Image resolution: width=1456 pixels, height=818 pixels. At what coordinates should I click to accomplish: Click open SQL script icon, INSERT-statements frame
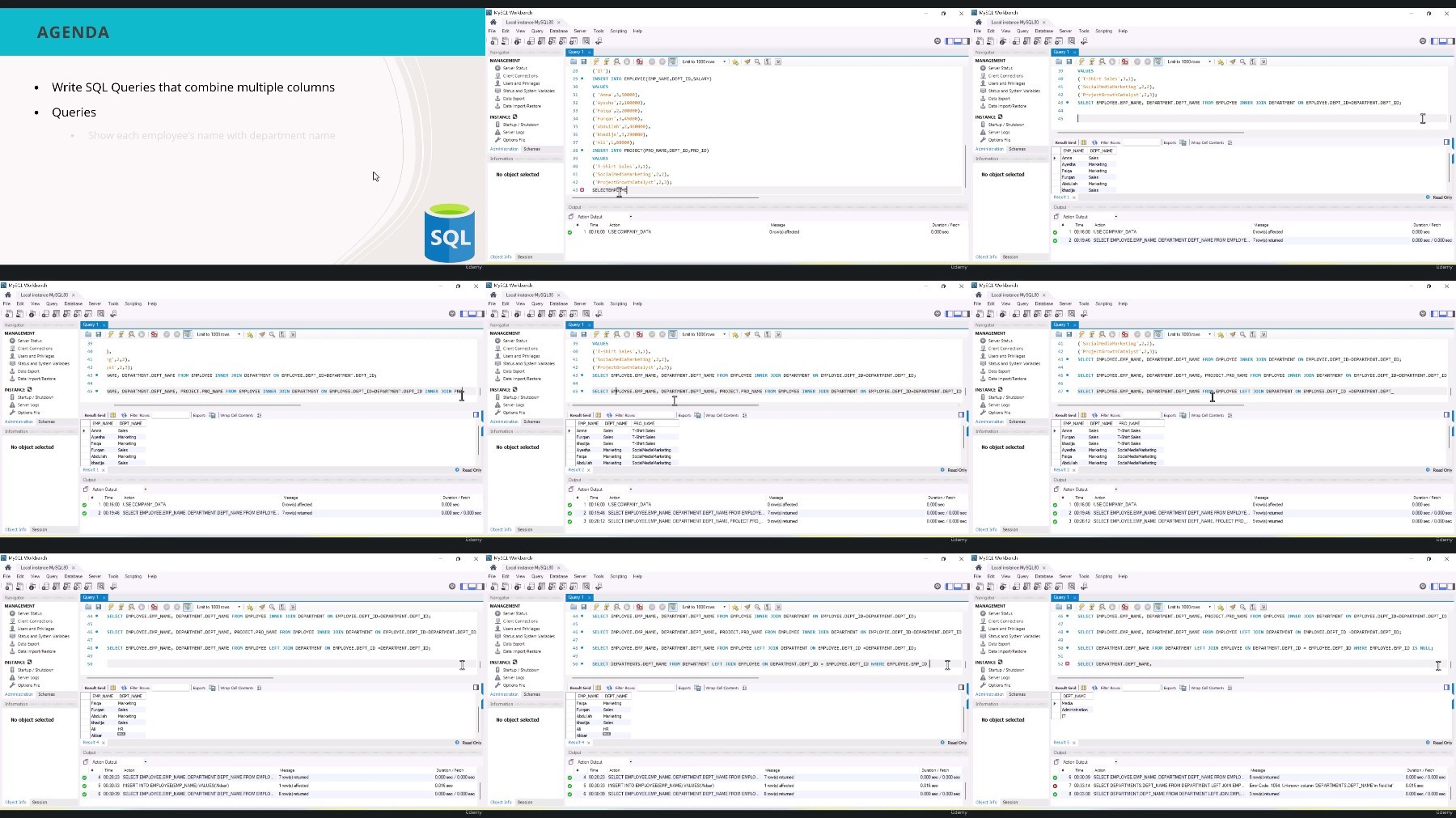505,41
